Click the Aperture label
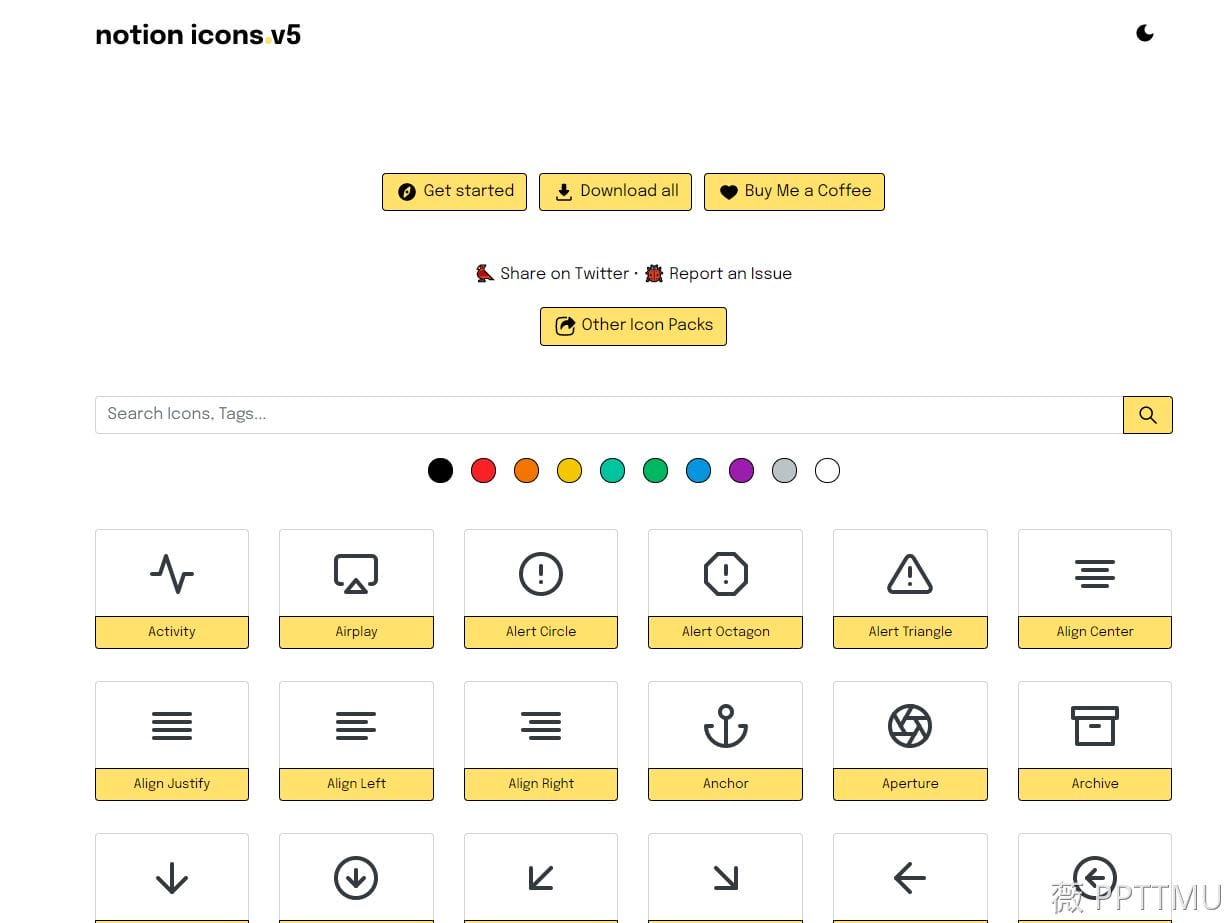 pyautogui.click(x=910, y=784)
